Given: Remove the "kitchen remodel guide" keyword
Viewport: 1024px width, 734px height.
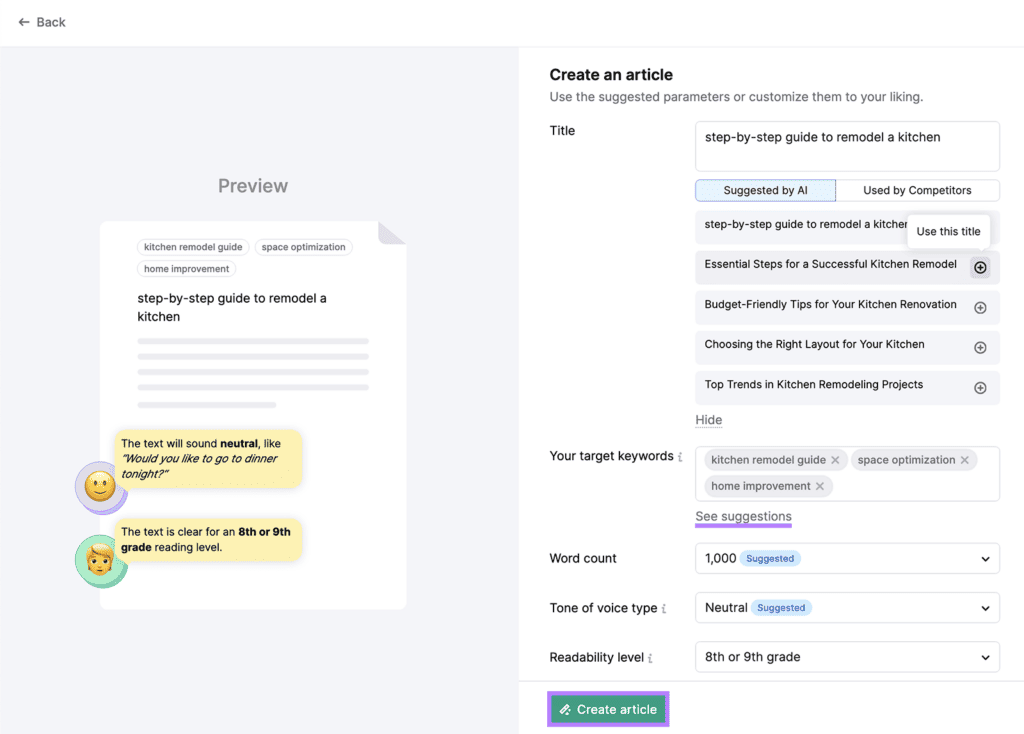Looking at the screenshot, I should [836, 459].
